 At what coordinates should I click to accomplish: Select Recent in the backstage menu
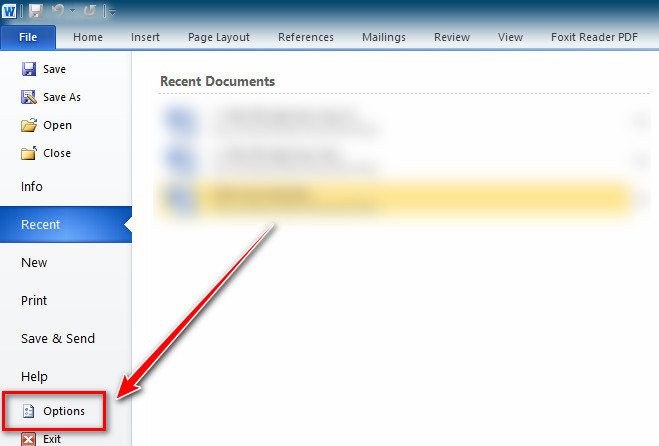point(66,224)
